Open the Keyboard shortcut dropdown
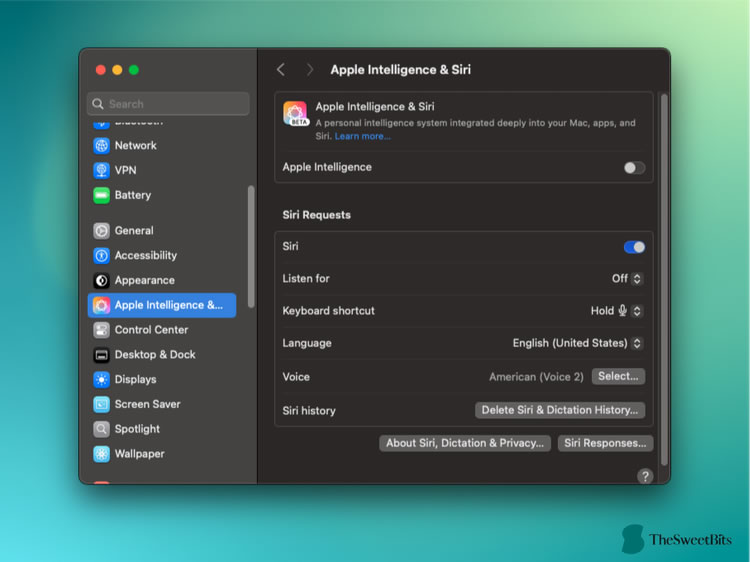Screen dimensions: 750x562 pyautogui.click(x=617, y=311)
